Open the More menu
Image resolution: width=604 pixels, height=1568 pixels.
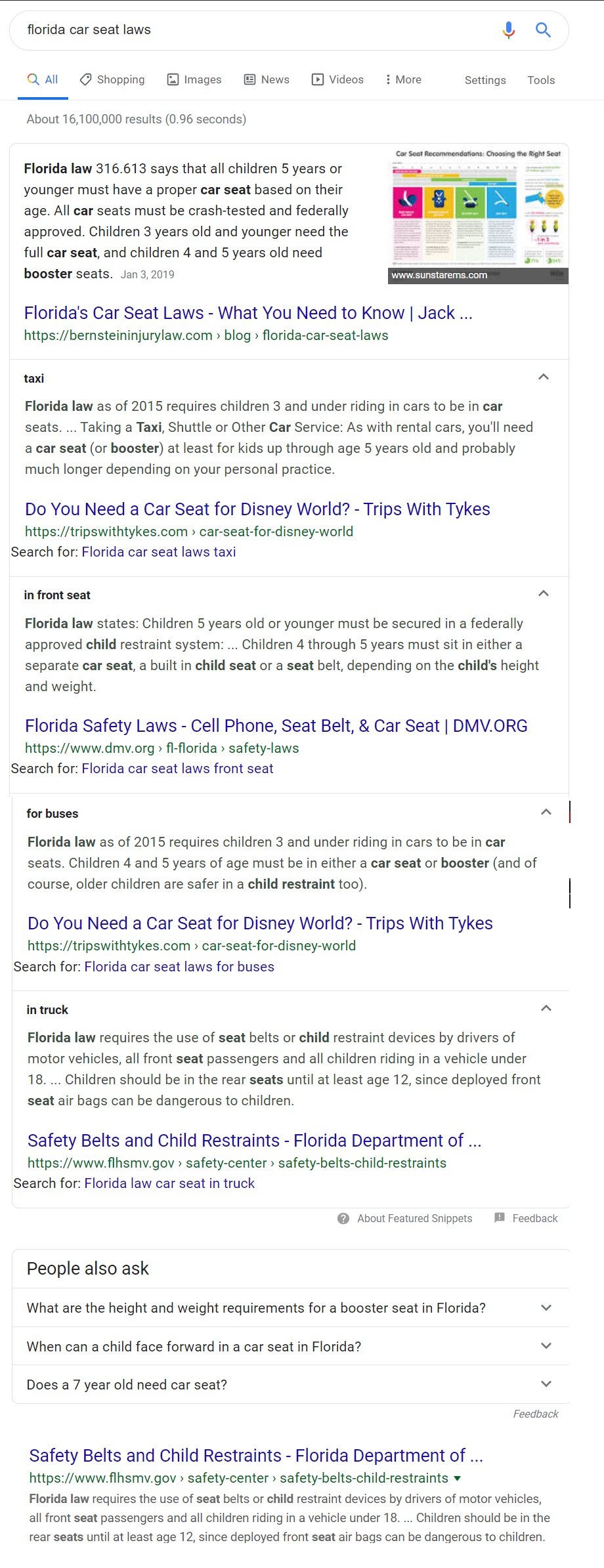pyautogui.click(x=403, y=79)
